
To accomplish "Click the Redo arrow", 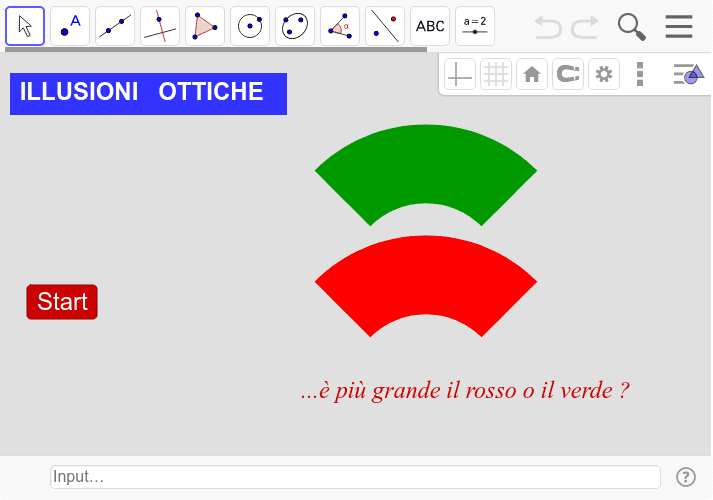I will 585,27.
